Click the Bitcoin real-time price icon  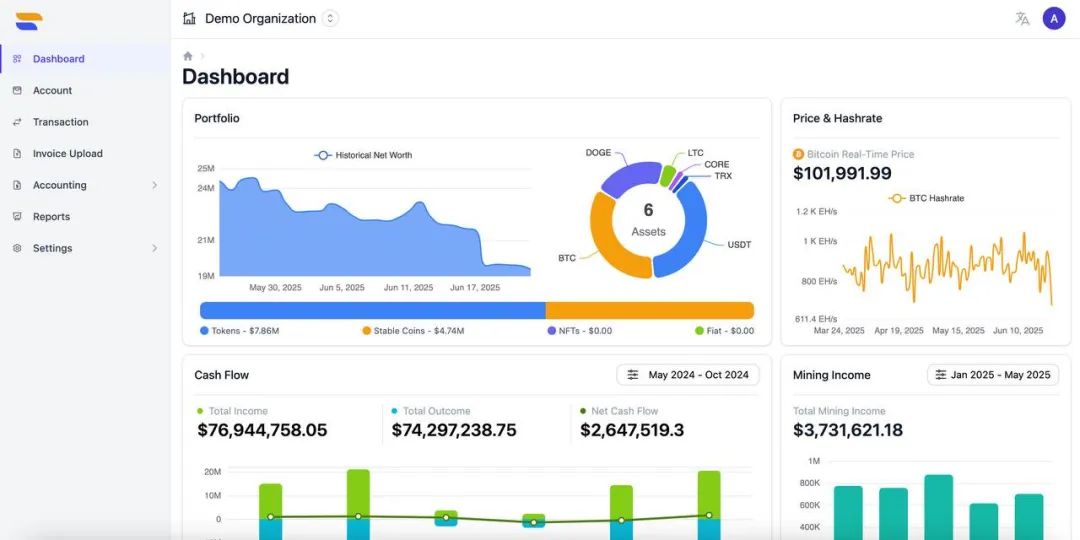click(x=798, y=154)
